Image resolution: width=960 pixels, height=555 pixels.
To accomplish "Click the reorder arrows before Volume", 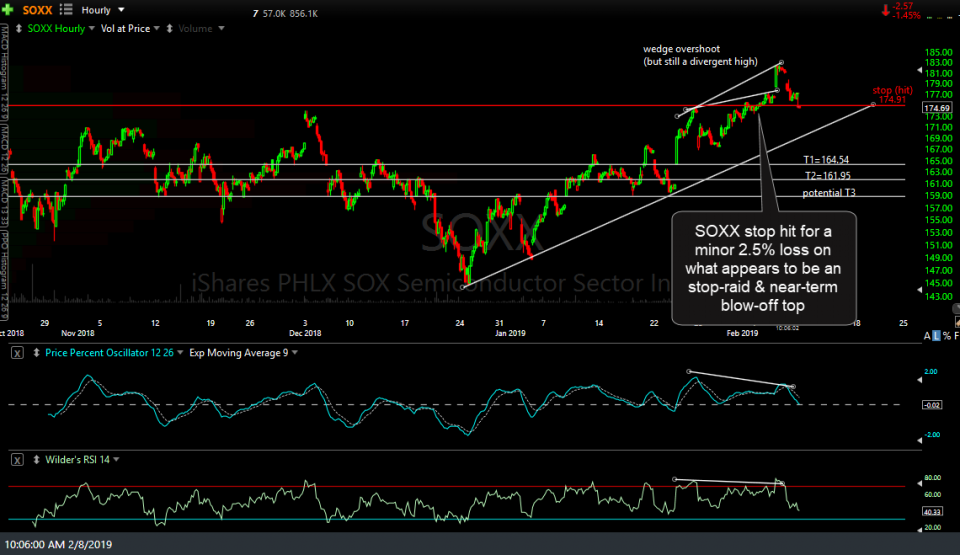I will [x=170, y=28].
